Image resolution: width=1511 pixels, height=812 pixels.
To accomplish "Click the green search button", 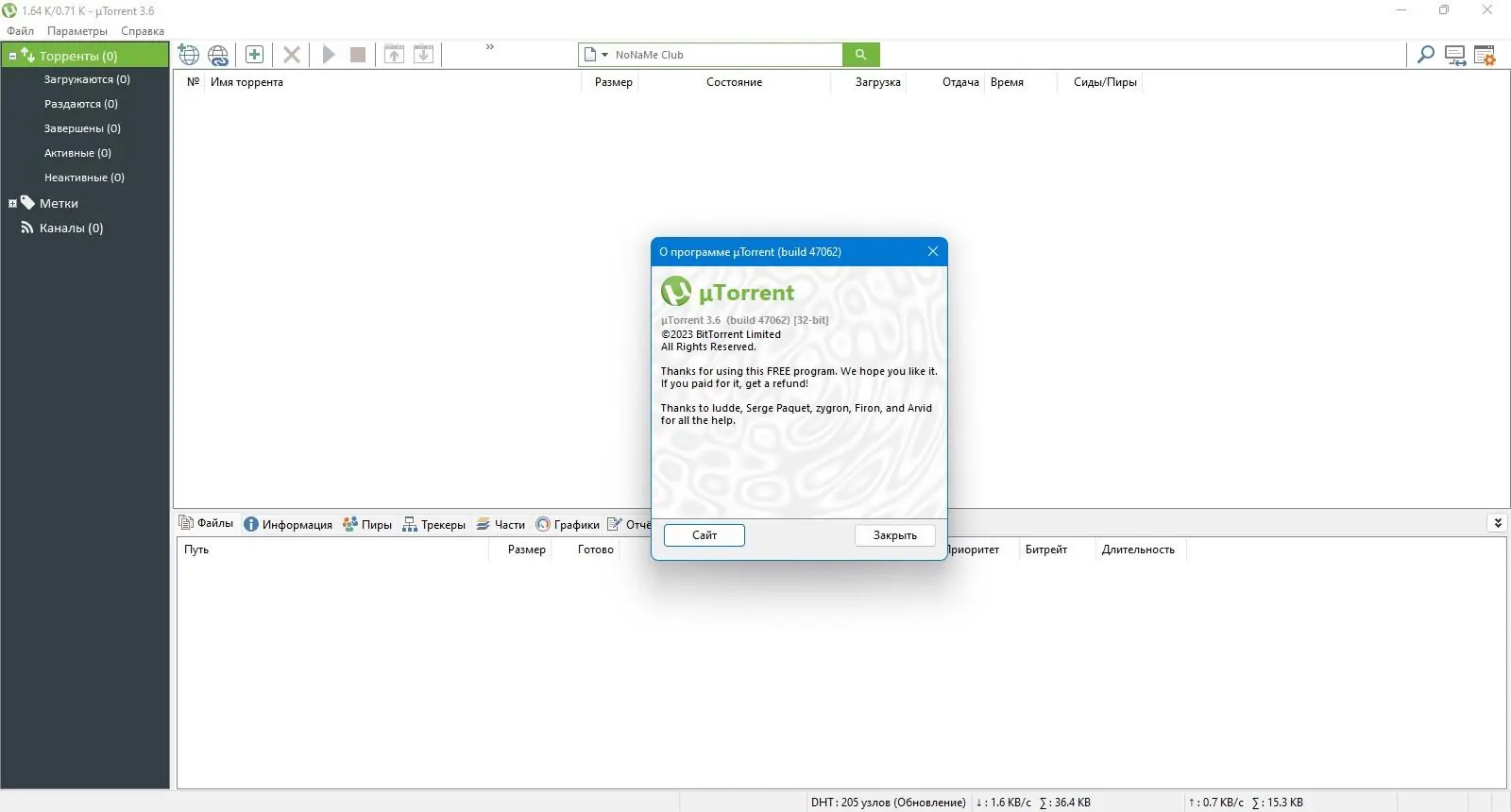I will pos(861,55).
